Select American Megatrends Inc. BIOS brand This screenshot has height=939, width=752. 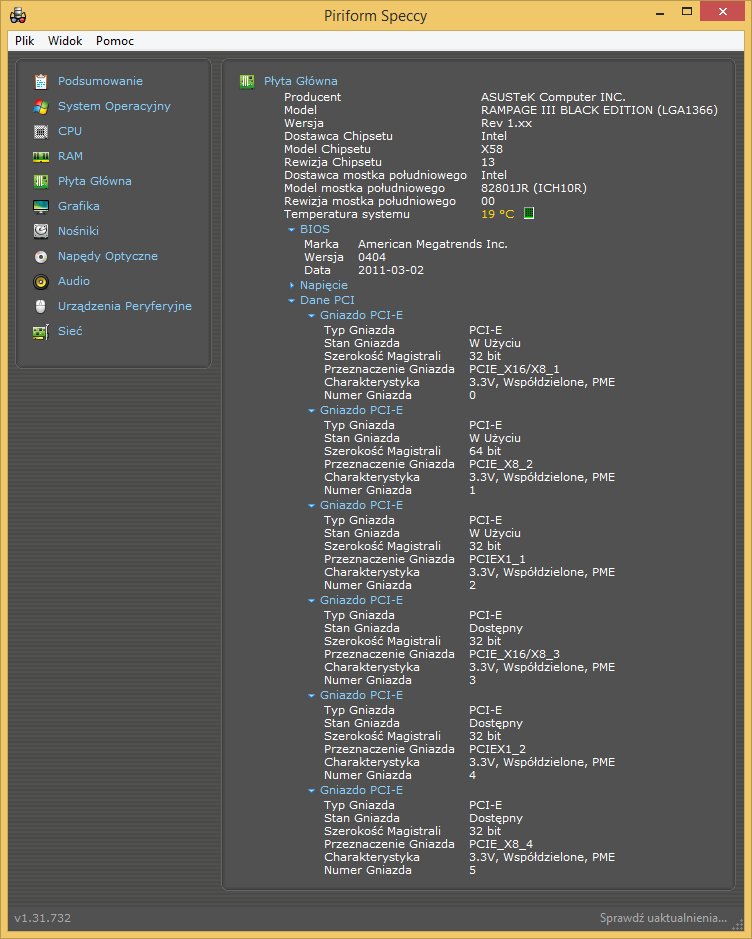[432, 244]
